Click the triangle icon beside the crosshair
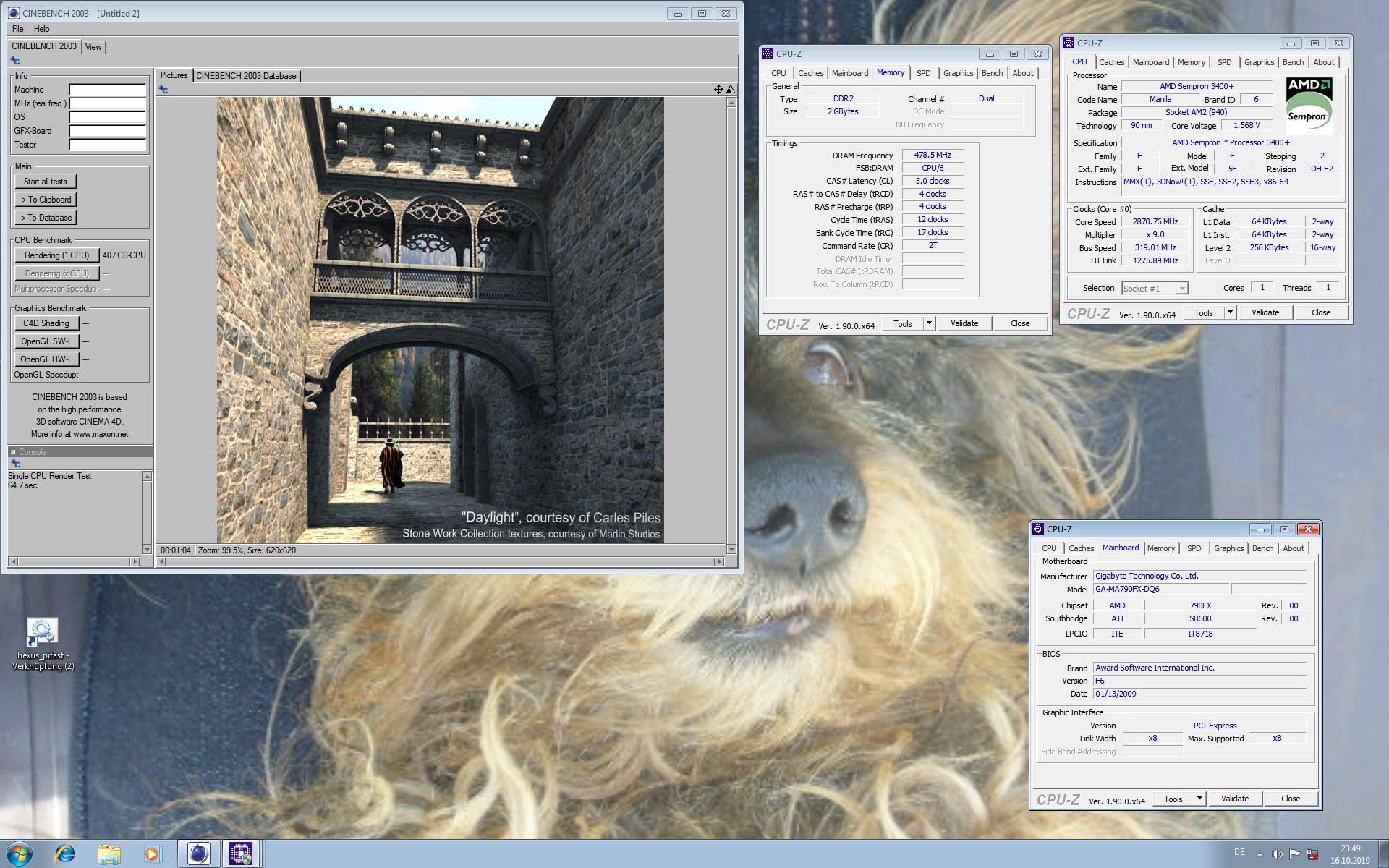Image resolution: width=1389 pixels, height=868 pixels. (731, 90)
